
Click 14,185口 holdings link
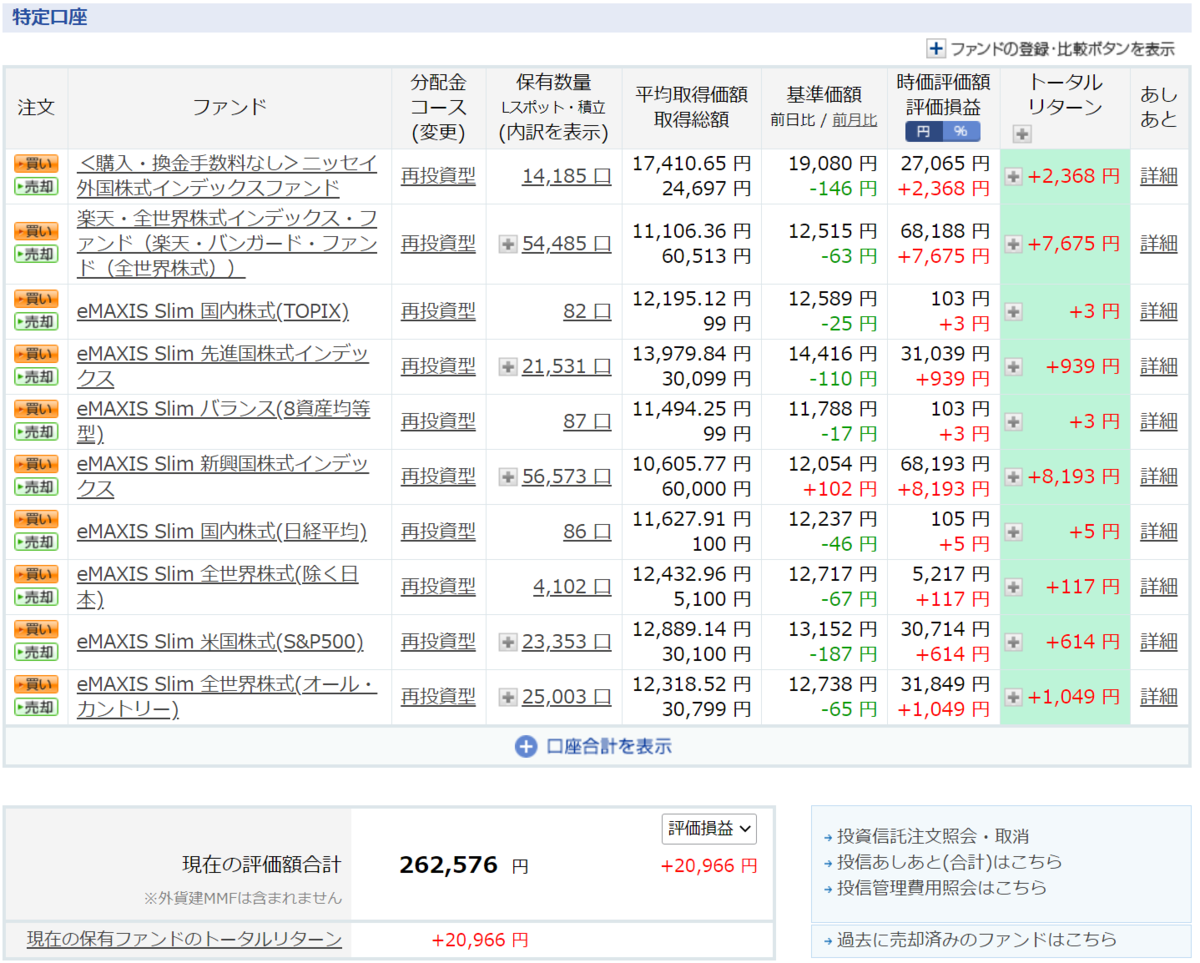tap(566, 176)
